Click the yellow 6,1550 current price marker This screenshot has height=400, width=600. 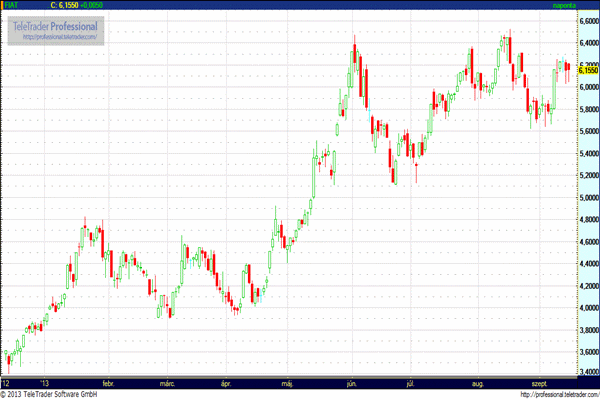click(x=588, y=70)
